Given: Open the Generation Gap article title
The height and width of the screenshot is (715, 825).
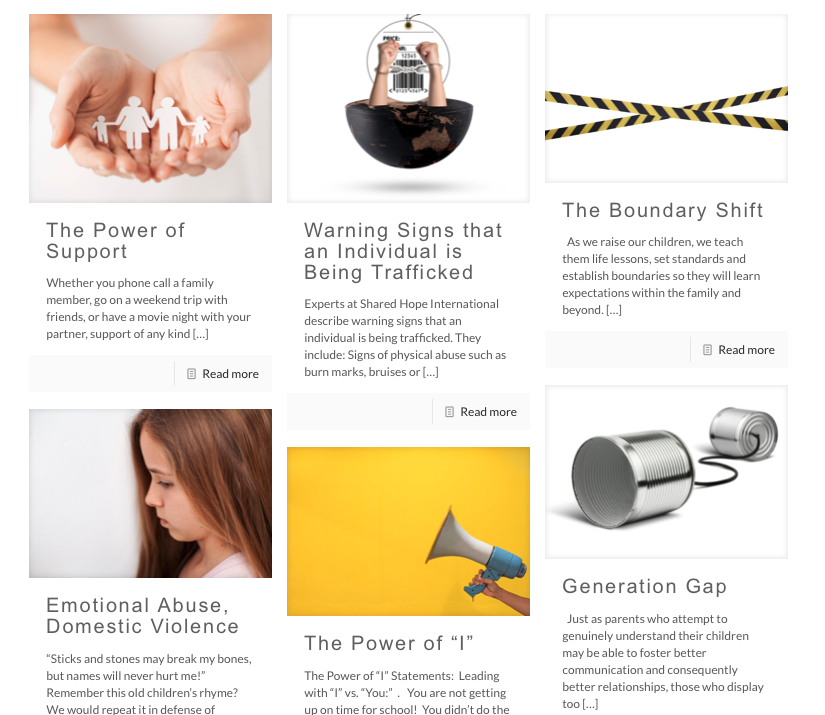Looking at the screenshot, I should pyautogui.click(x=645, y=586).
